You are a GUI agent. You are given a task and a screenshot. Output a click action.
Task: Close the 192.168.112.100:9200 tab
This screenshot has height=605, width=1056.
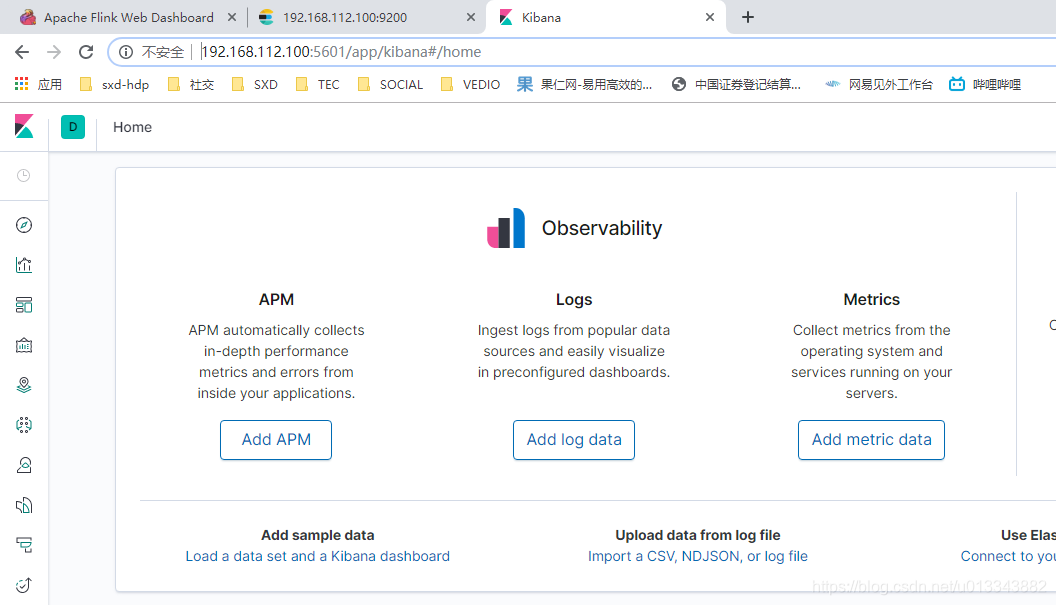point(471,18)
